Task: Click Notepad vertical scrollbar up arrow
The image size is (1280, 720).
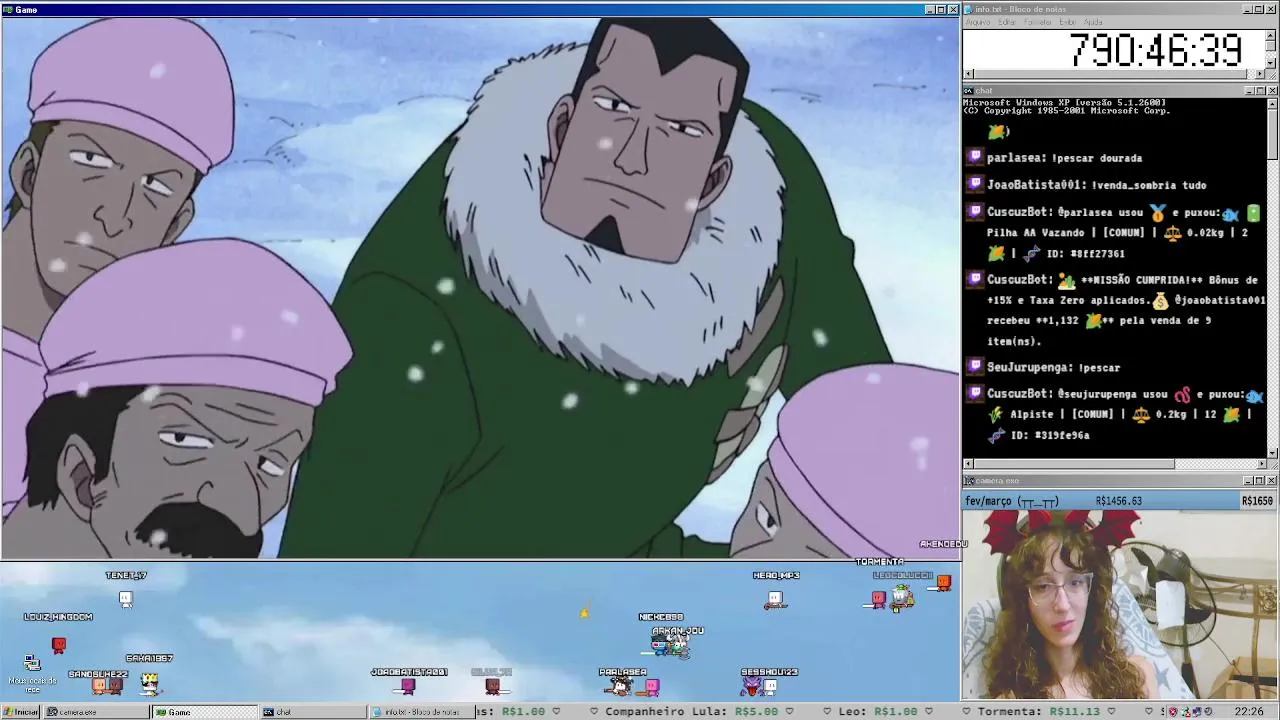Action: (x=1271, y=33)
